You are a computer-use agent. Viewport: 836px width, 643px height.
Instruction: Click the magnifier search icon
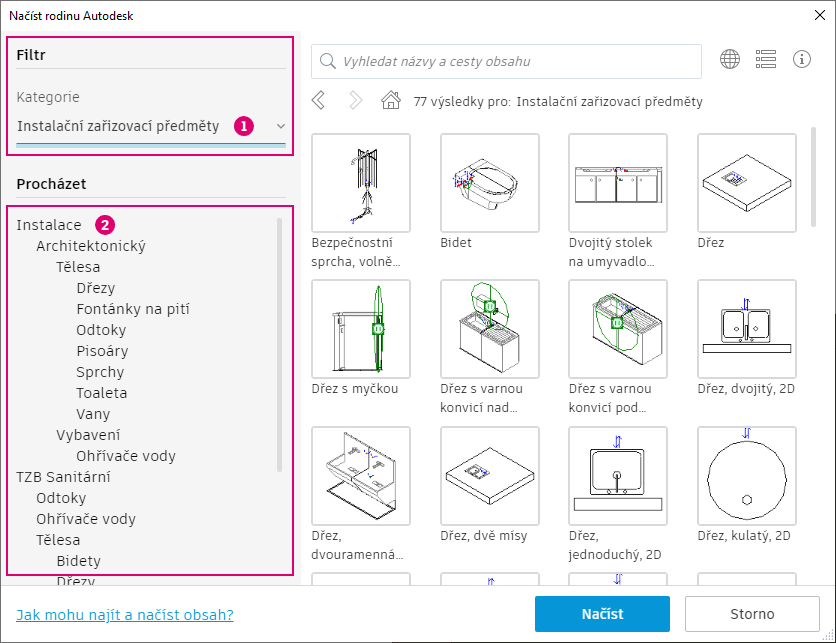[327, 61]
